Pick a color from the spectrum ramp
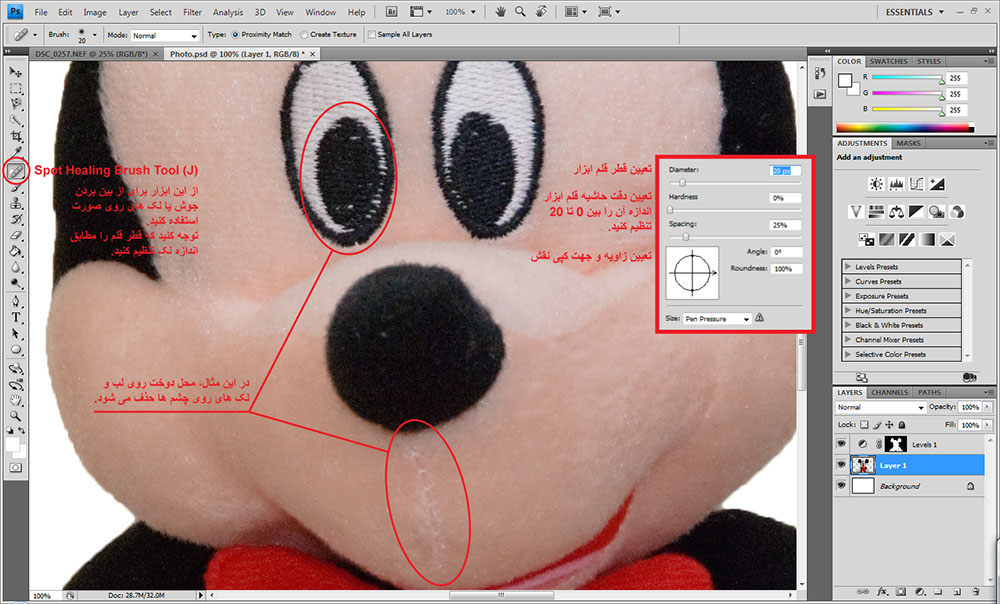 pyautogui.click(x=905, y=128)
